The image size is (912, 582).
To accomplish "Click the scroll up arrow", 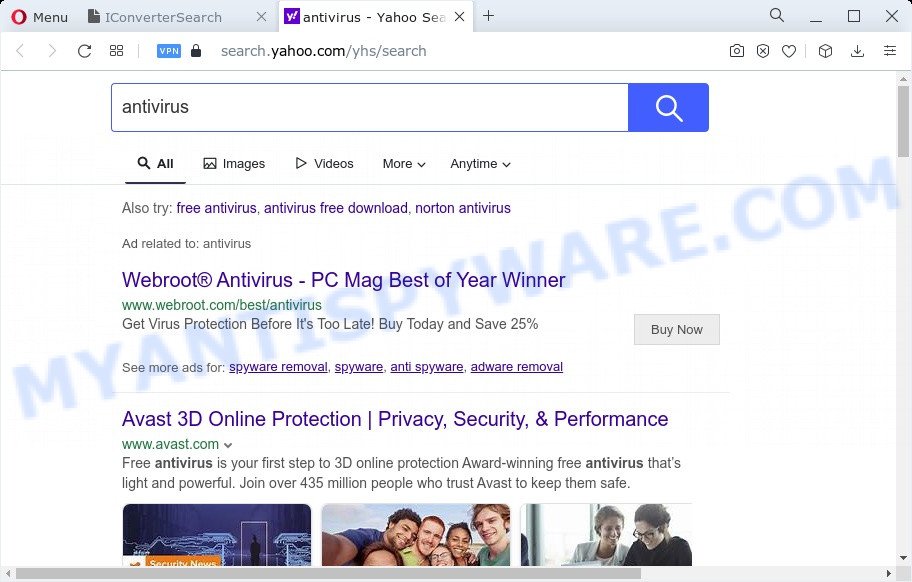I will point(903,78).
